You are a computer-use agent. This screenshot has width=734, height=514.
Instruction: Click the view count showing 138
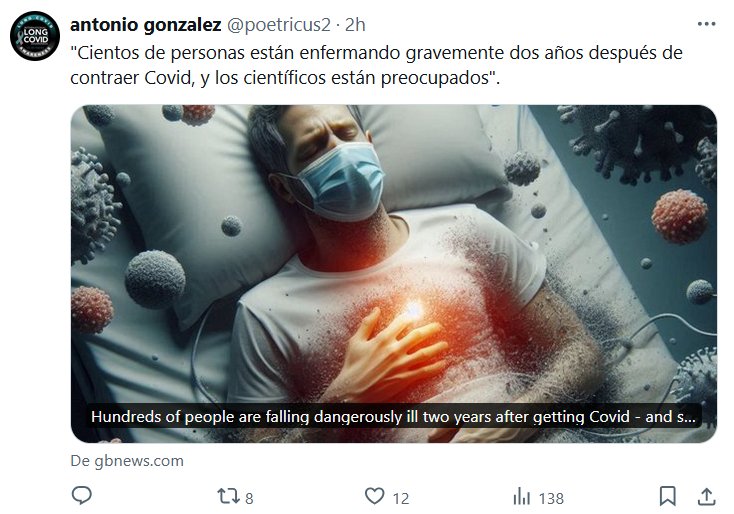[x=551, y=498]
